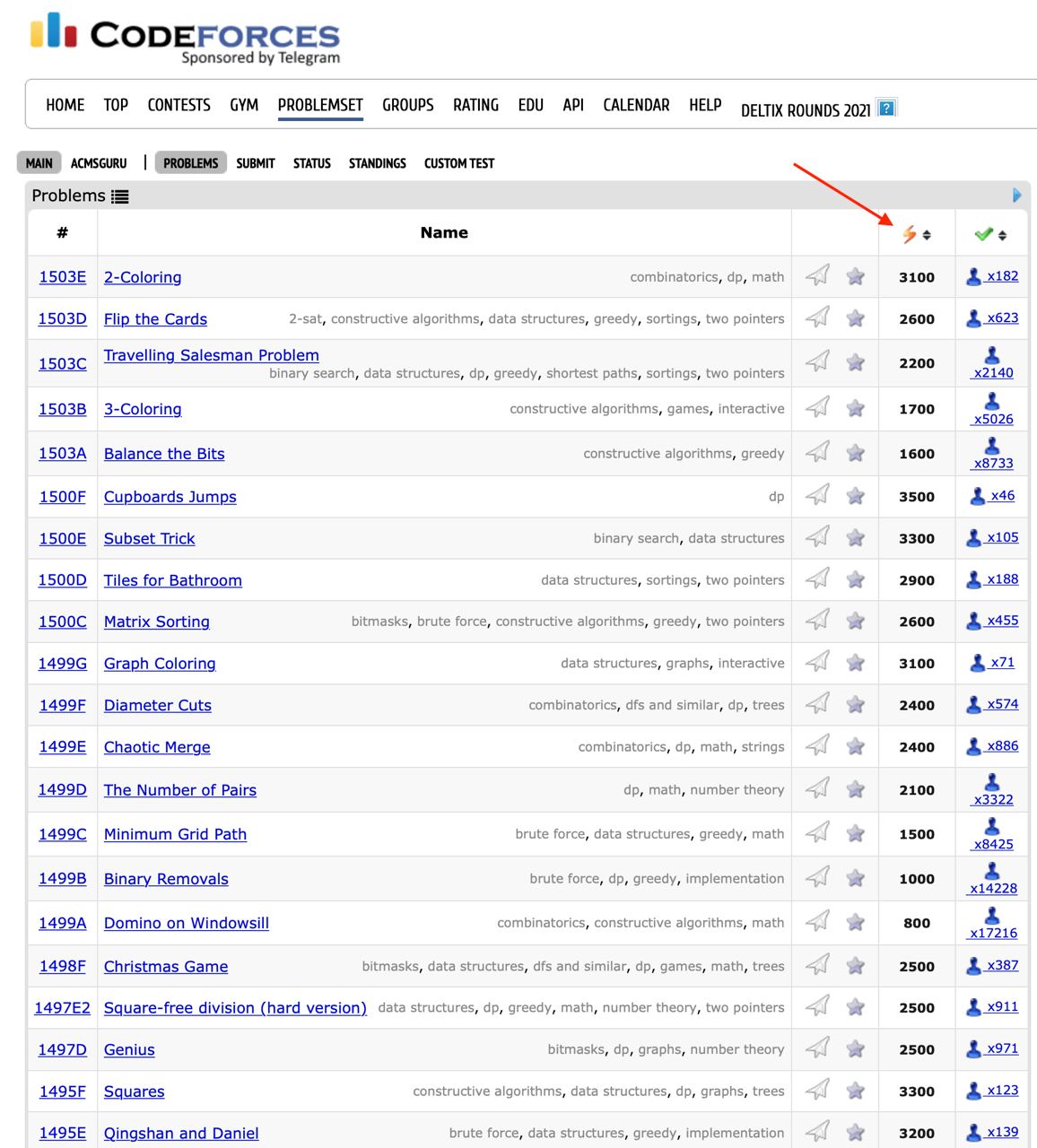Viewport: 1037px width, 1148px height.
Task: Open CONTESTS in main navigation
Action: [x=179, y=105]
